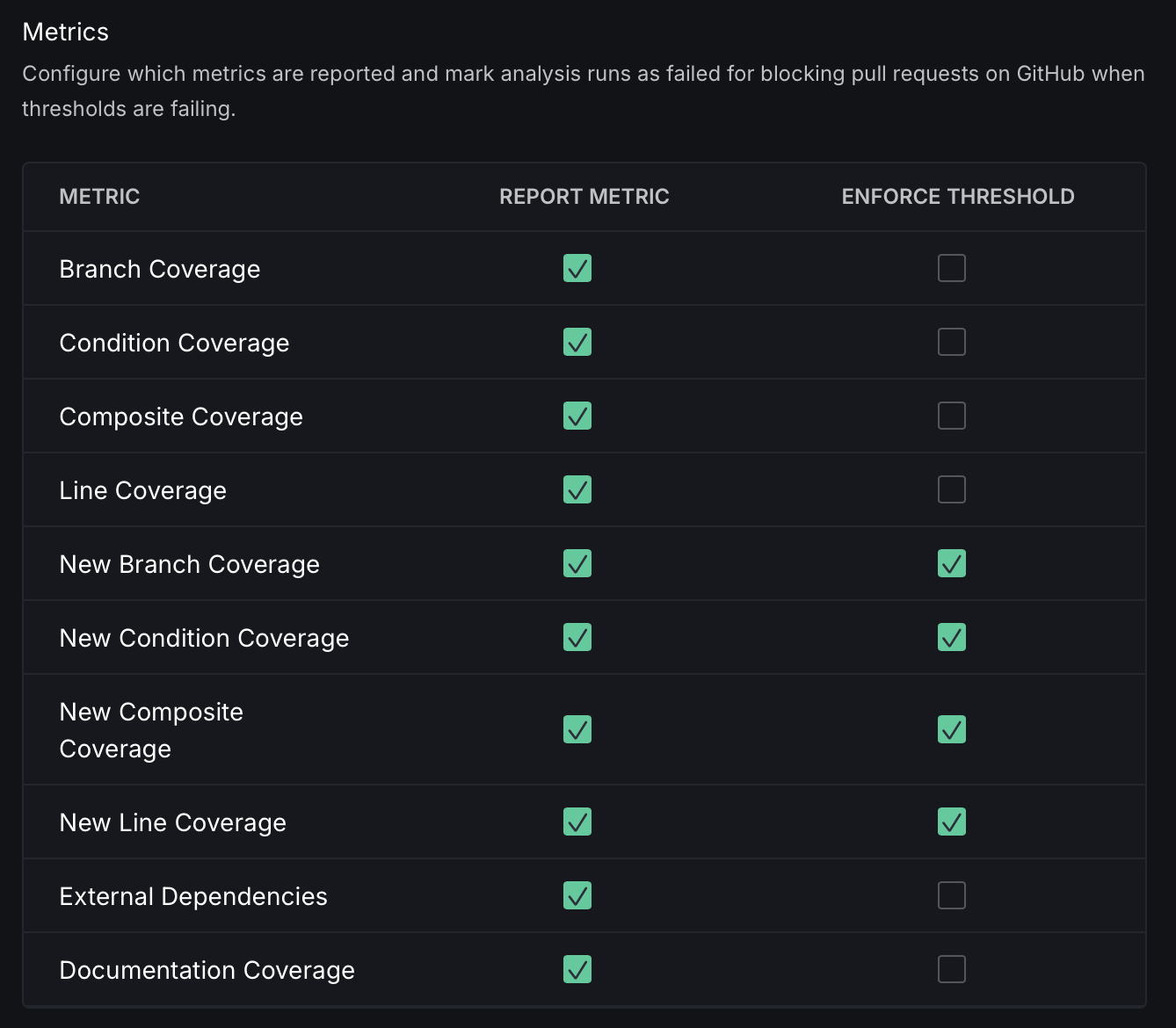Image resolution: width=1176 pixels, height=1028 pixels.
Task: Enable threshold enforcement for Branch Coverage
Action: (951, 268)
